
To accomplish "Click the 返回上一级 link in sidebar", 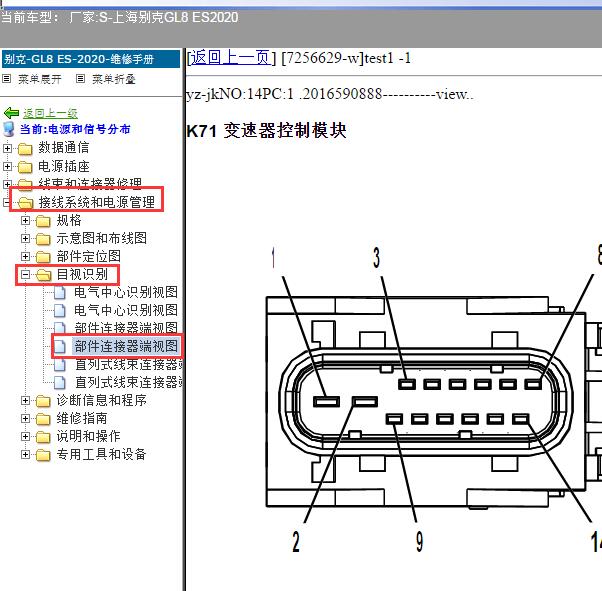I will coord(50,113).
